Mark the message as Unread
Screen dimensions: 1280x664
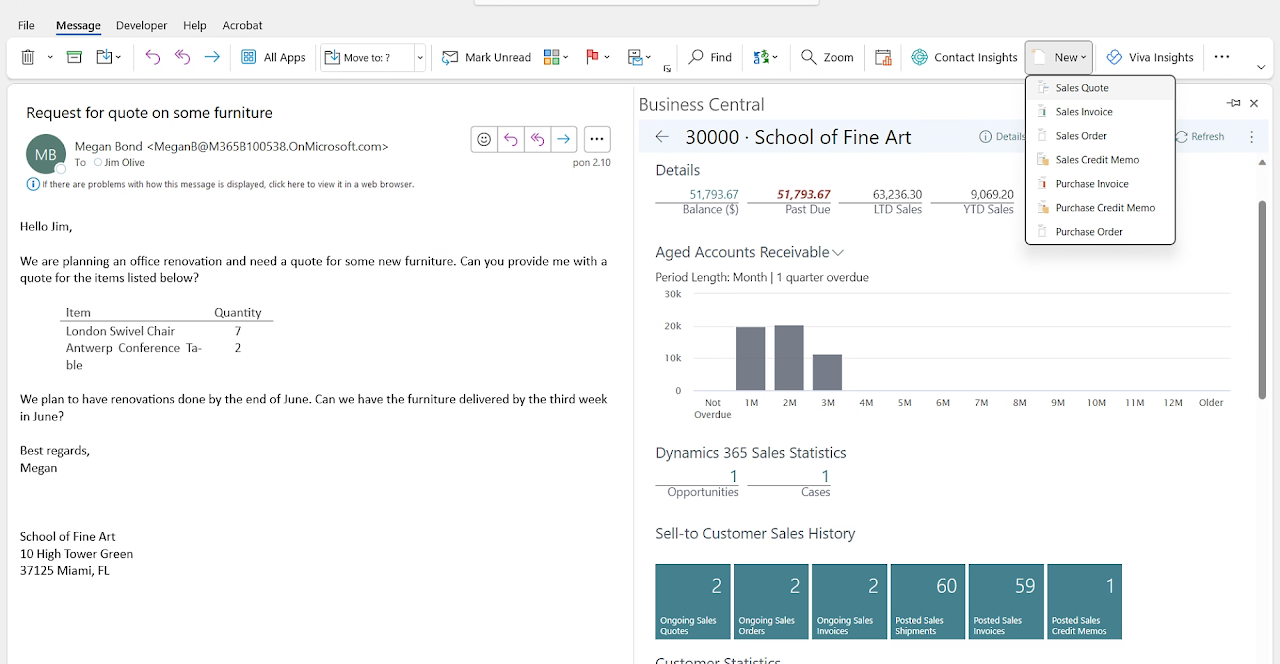[486, 57]
